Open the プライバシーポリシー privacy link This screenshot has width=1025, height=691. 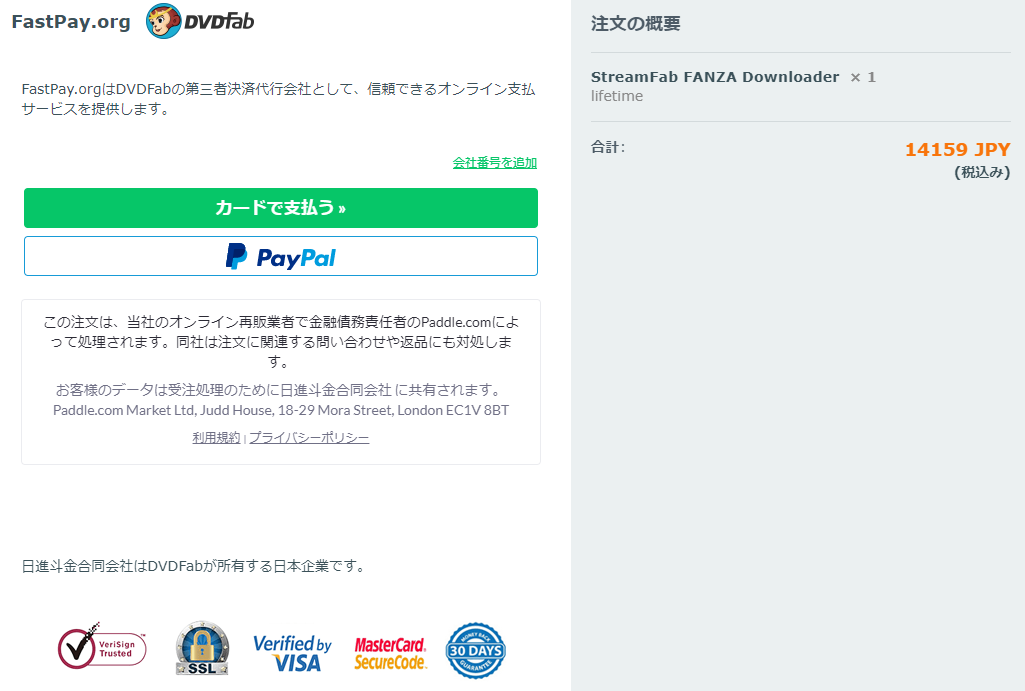click(x=309, y=437)
